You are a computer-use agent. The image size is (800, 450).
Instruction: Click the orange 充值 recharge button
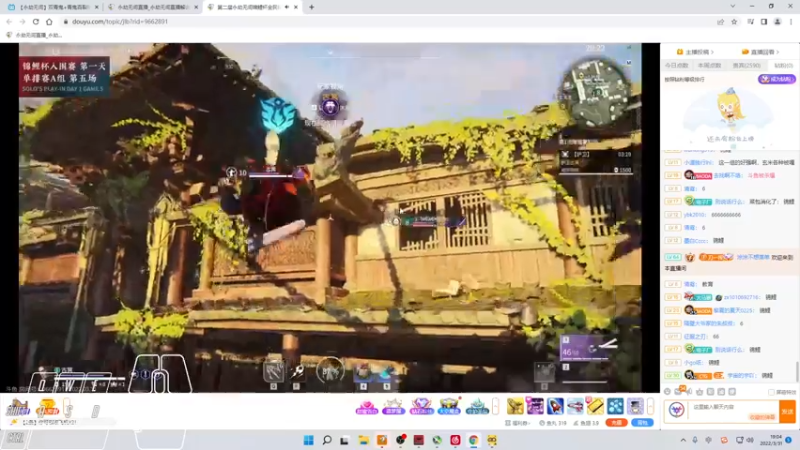[616, 422]
